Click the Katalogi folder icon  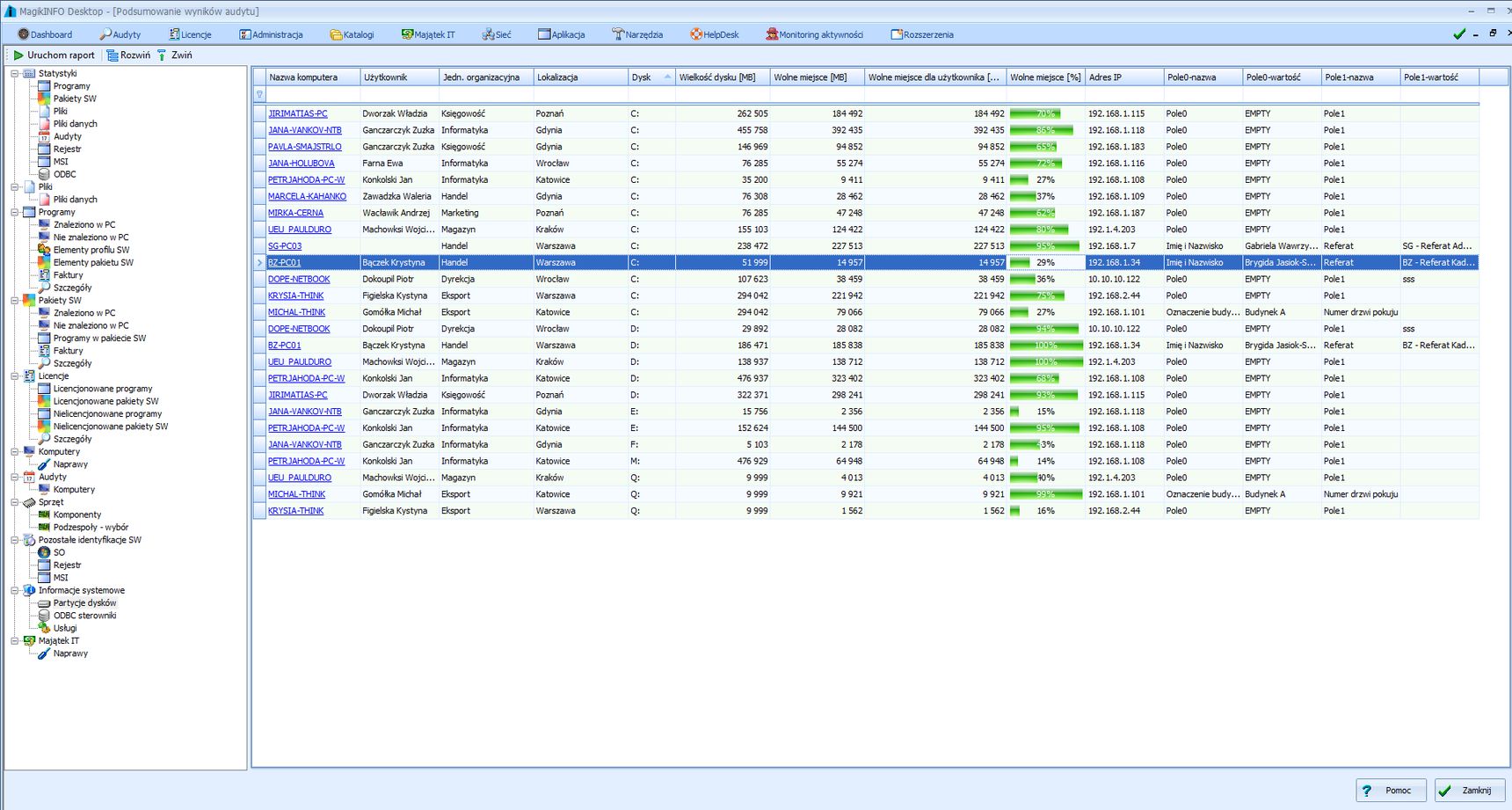pos(336,34)
